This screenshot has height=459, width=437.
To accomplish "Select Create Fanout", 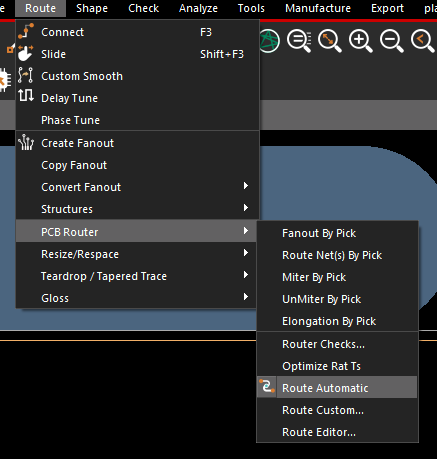I will point(138,143).
